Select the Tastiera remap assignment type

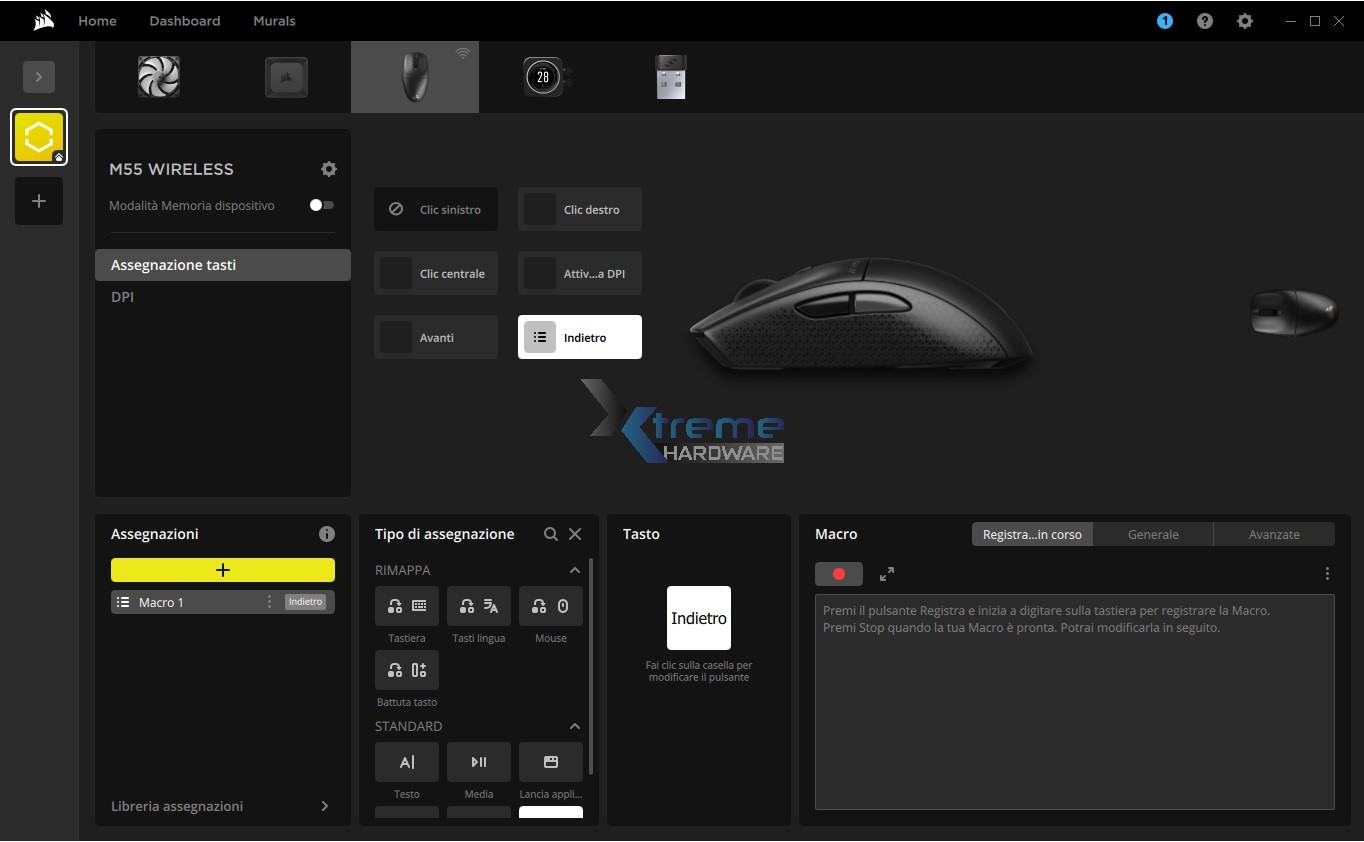[406, 606]
